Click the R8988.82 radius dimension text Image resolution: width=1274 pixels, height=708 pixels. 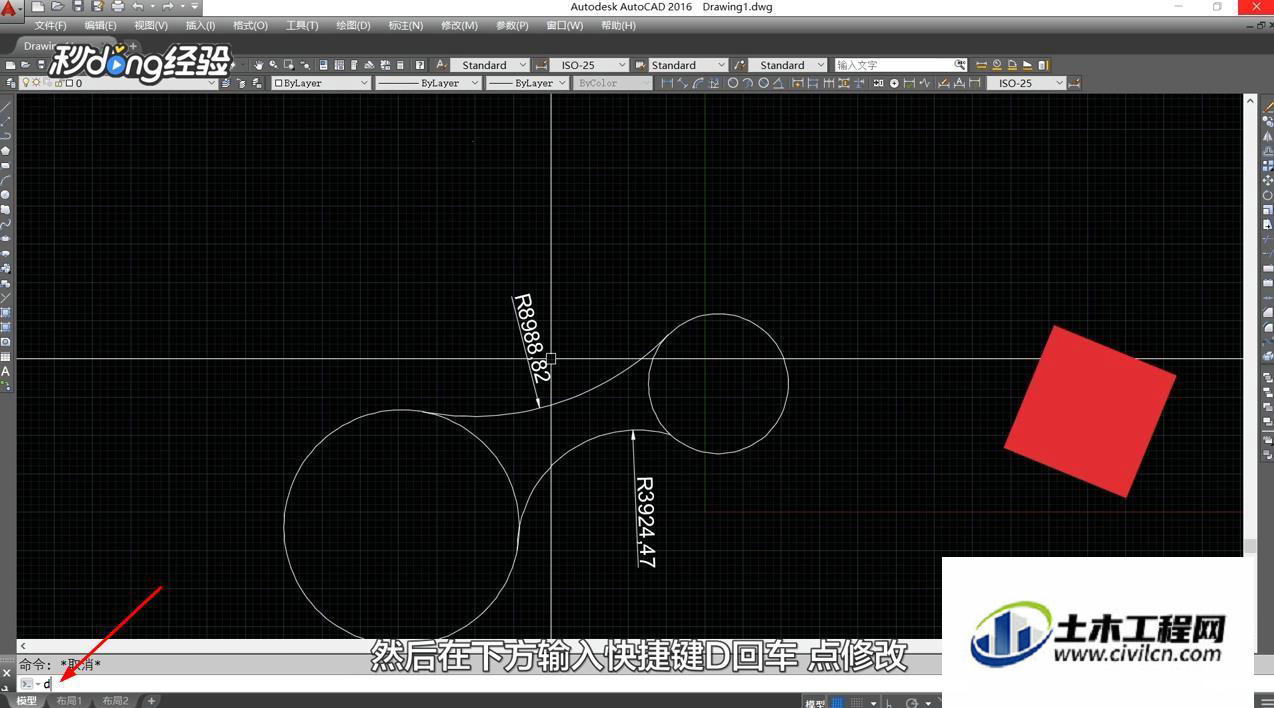tap(531, 338)
